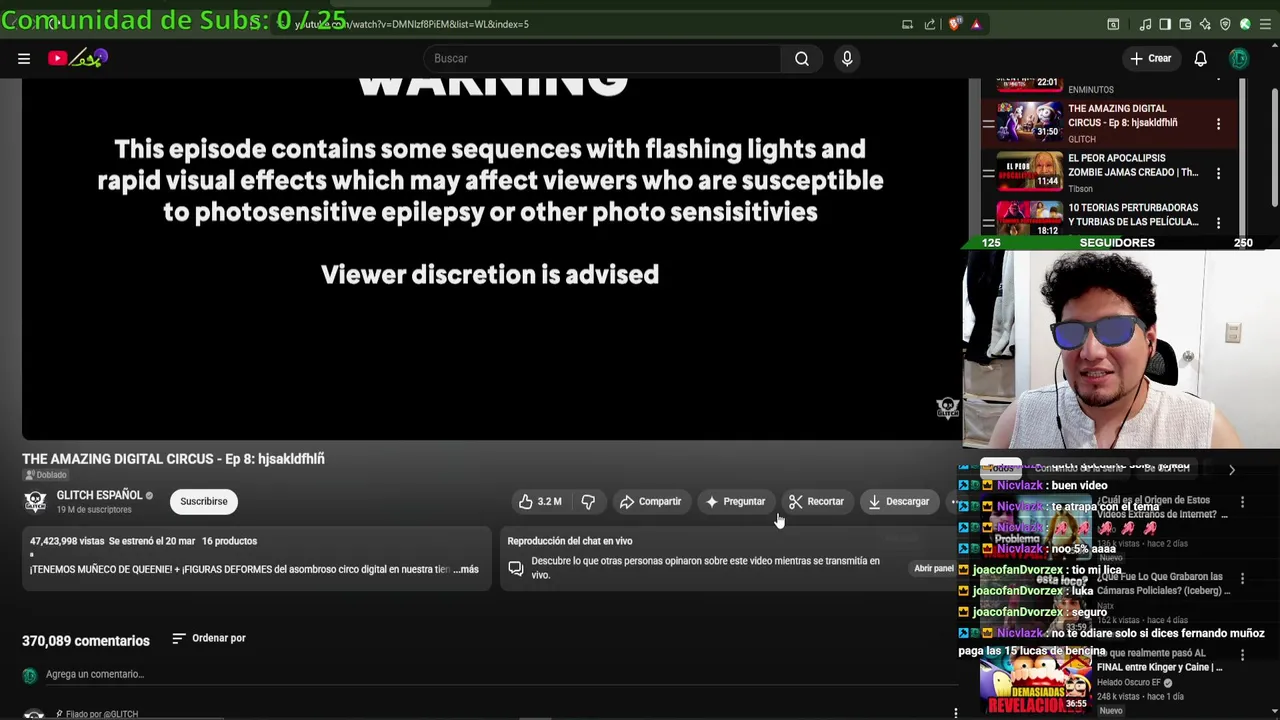Open the browser main hamburger menu
1280x720 pixels.
tap(1266, 24)
